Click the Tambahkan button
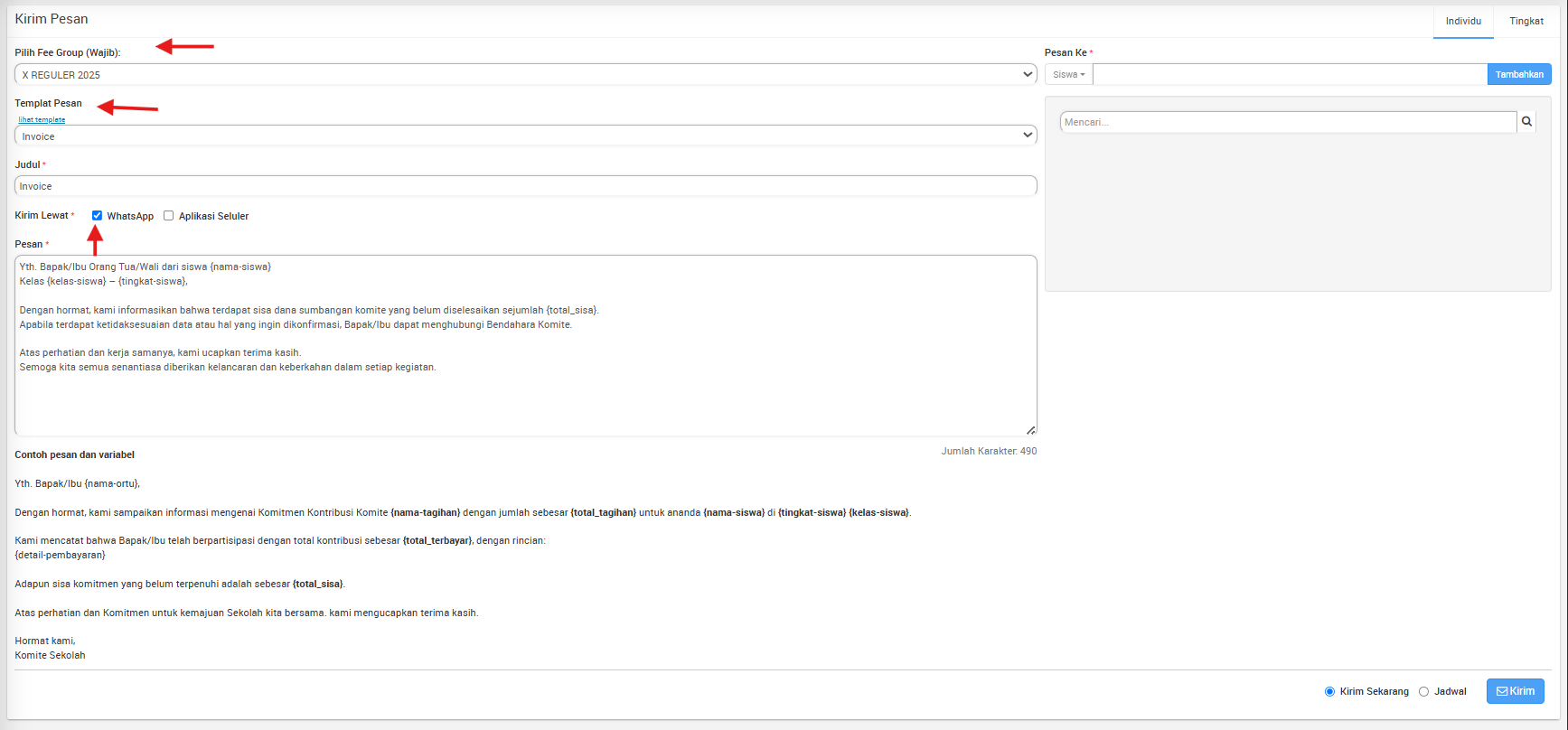This screenshot has height=730, width=1568. click(x=1518, y=74)
